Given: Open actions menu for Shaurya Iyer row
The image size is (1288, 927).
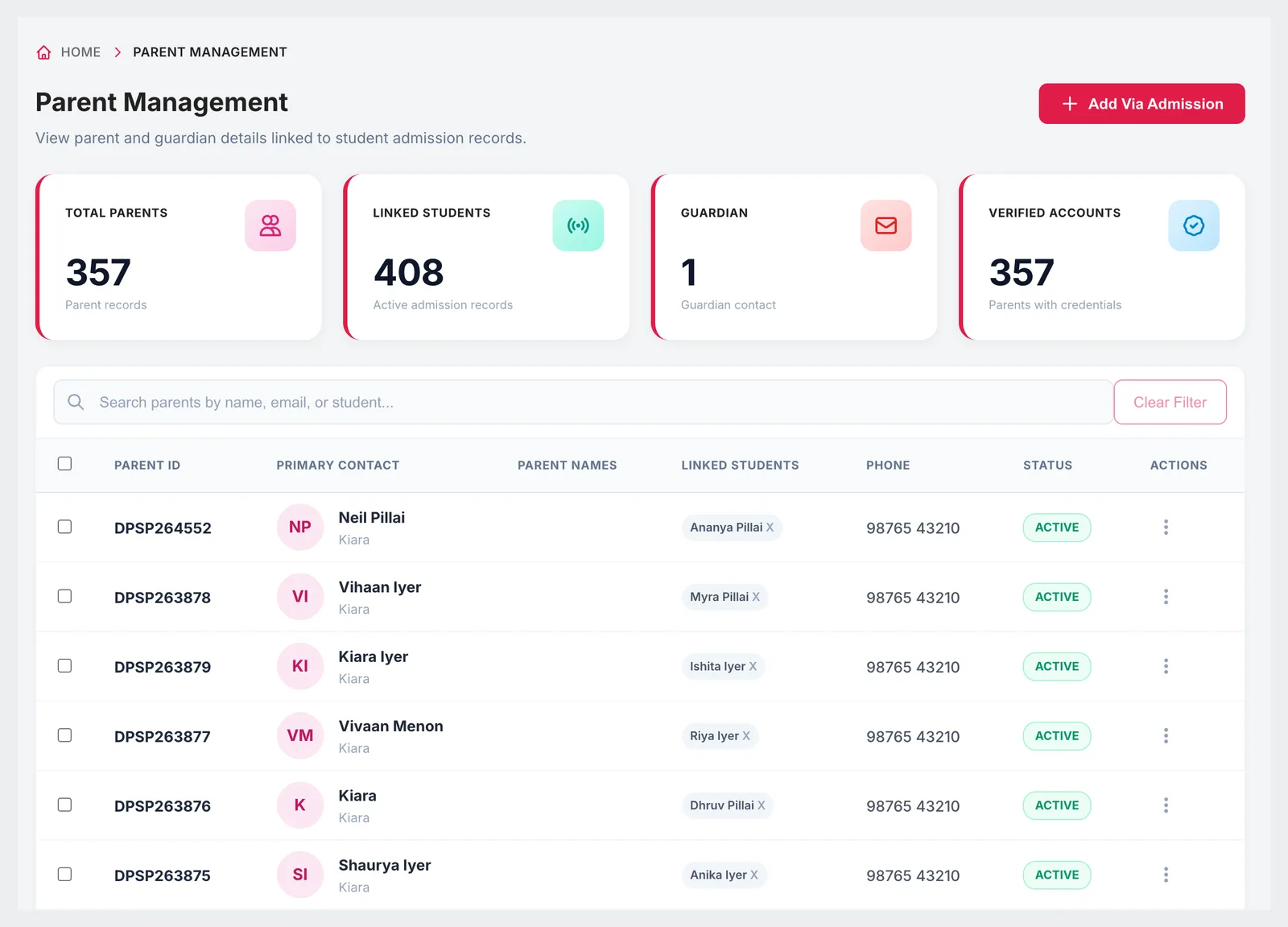Looking at the screenshot, I should [1166, 875].
